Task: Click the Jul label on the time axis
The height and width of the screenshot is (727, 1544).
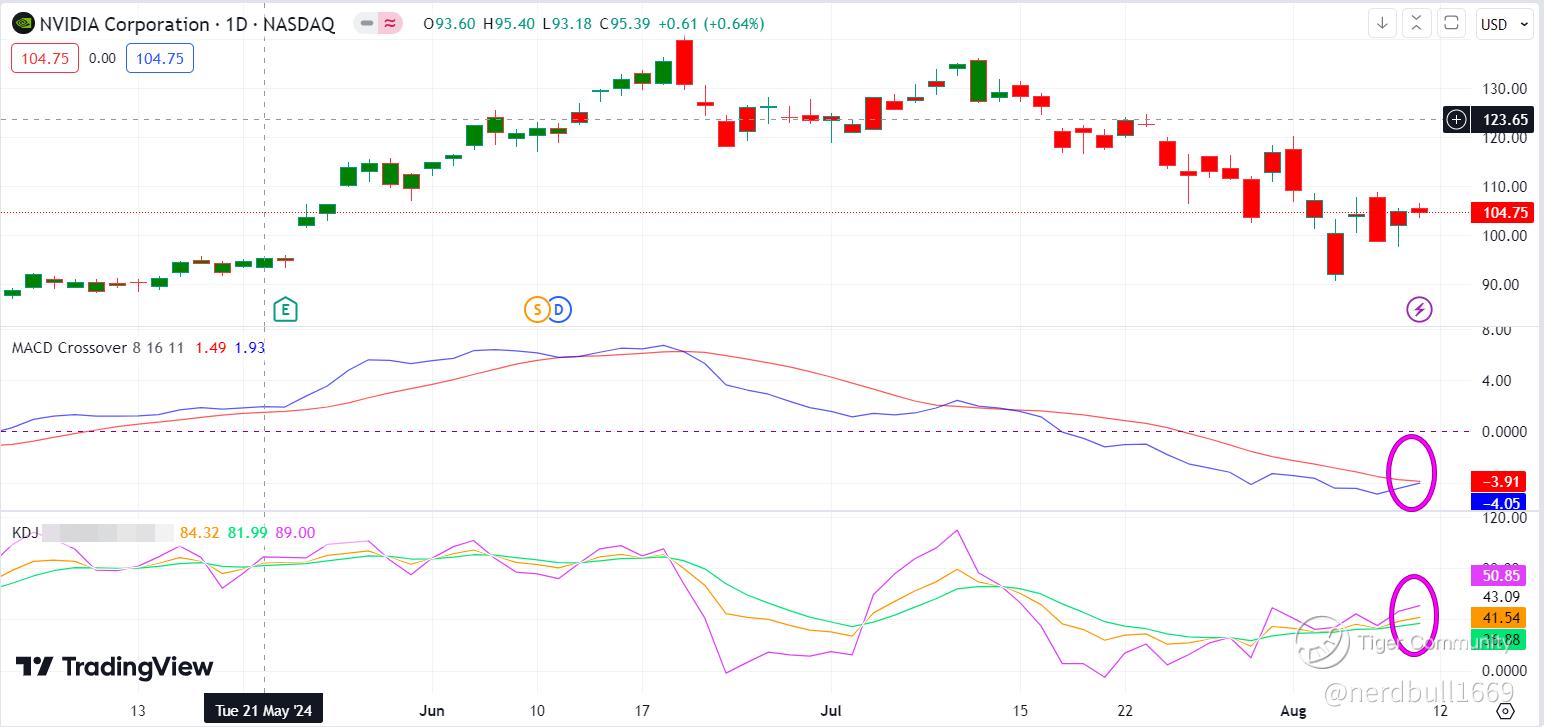Action: 831,711
